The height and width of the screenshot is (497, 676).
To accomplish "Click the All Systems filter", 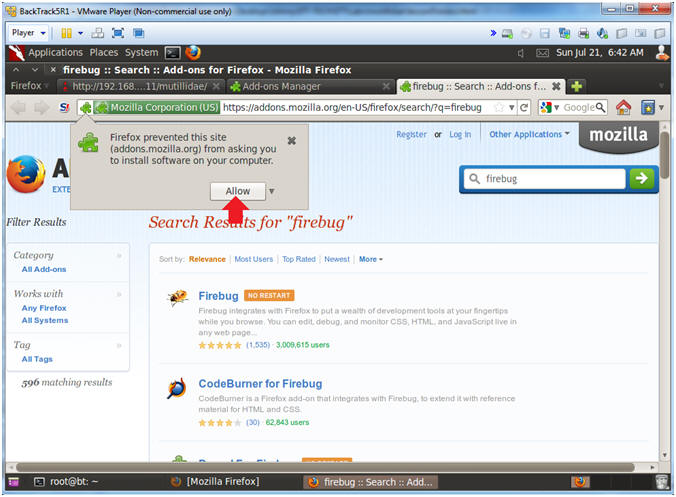I will click(45, 320).
